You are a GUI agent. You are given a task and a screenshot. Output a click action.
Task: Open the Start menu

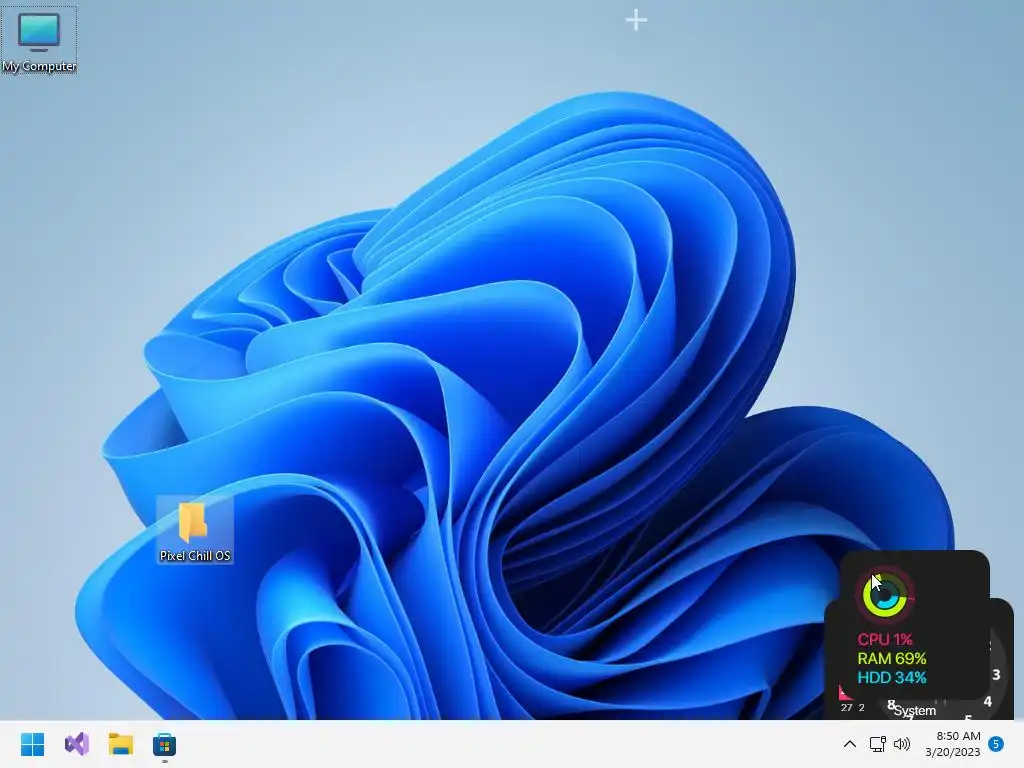point(32,744)
